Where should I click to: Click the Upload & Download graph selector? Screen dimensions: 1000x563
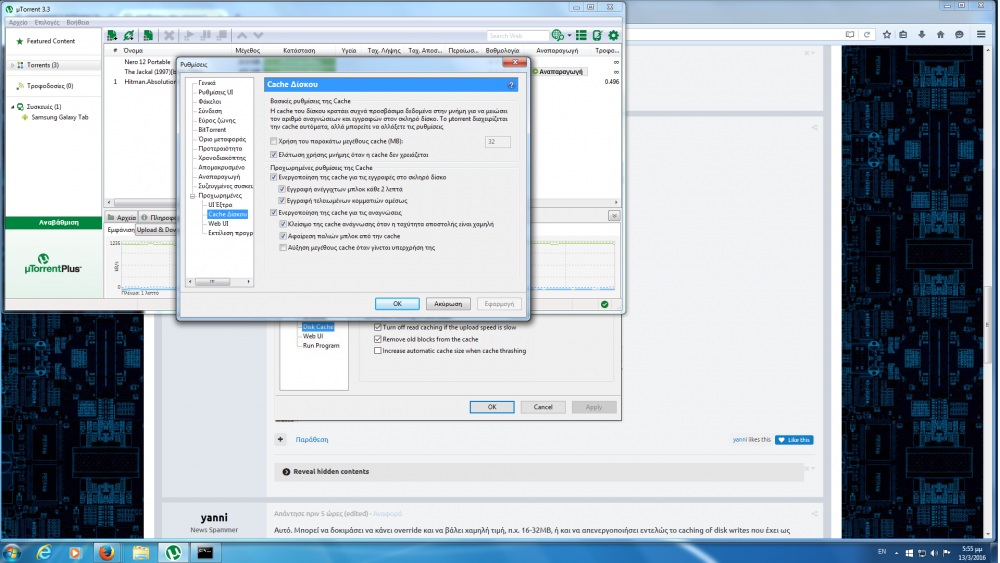[x=156, y=230]
